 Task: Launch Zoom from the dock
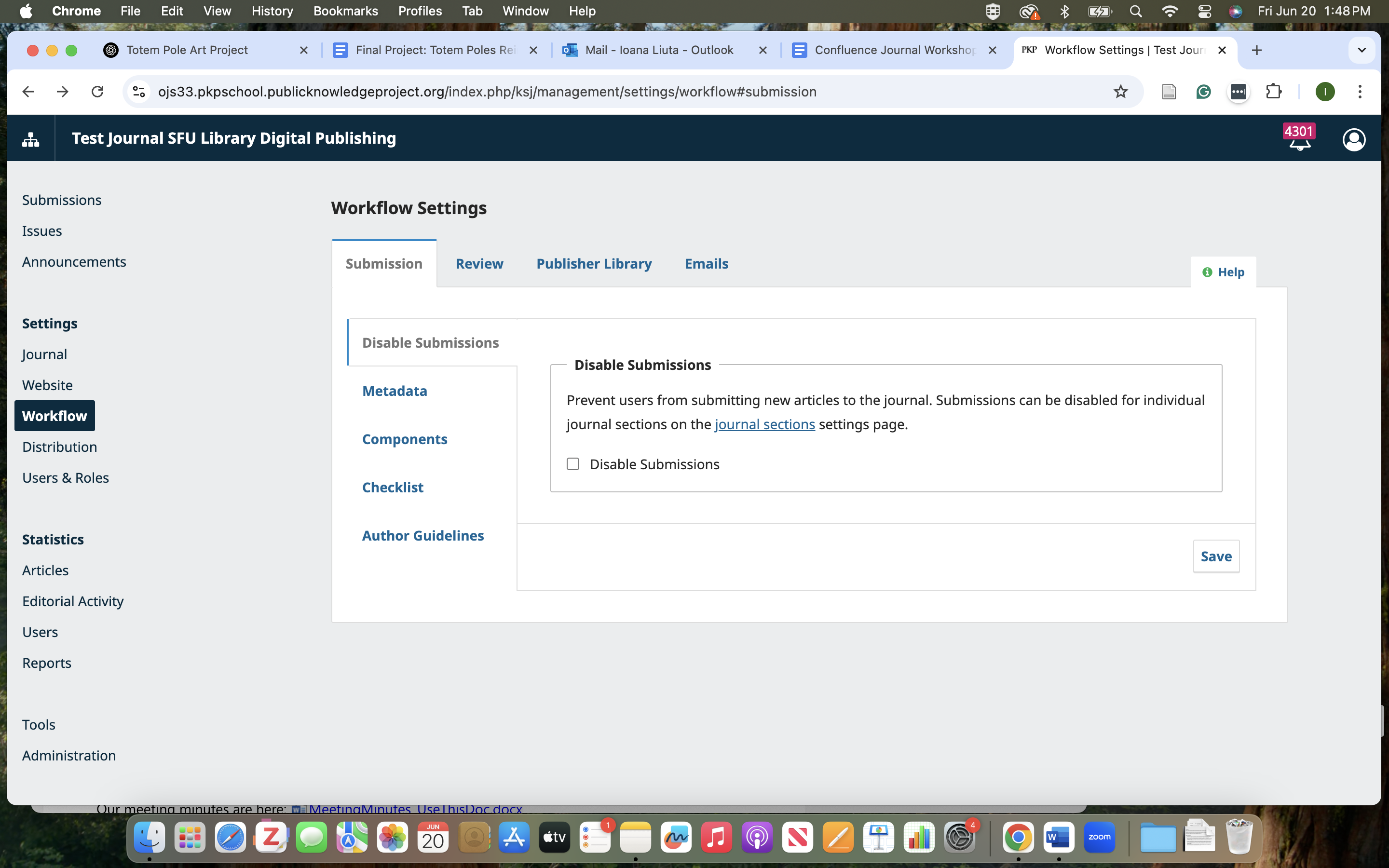pos(1099,838)
